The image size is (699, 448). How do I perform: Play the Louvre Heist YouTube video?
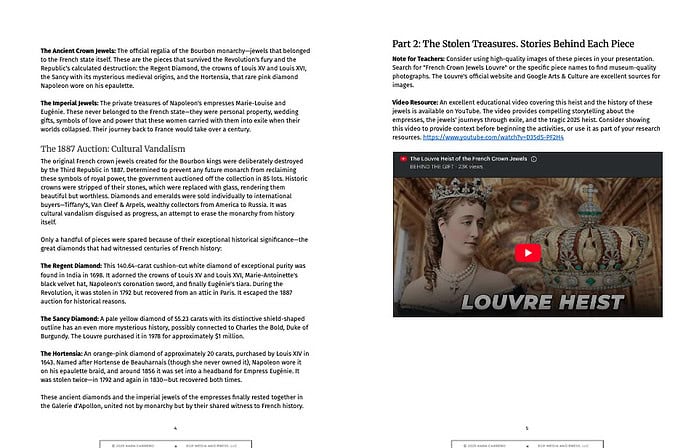528,253
